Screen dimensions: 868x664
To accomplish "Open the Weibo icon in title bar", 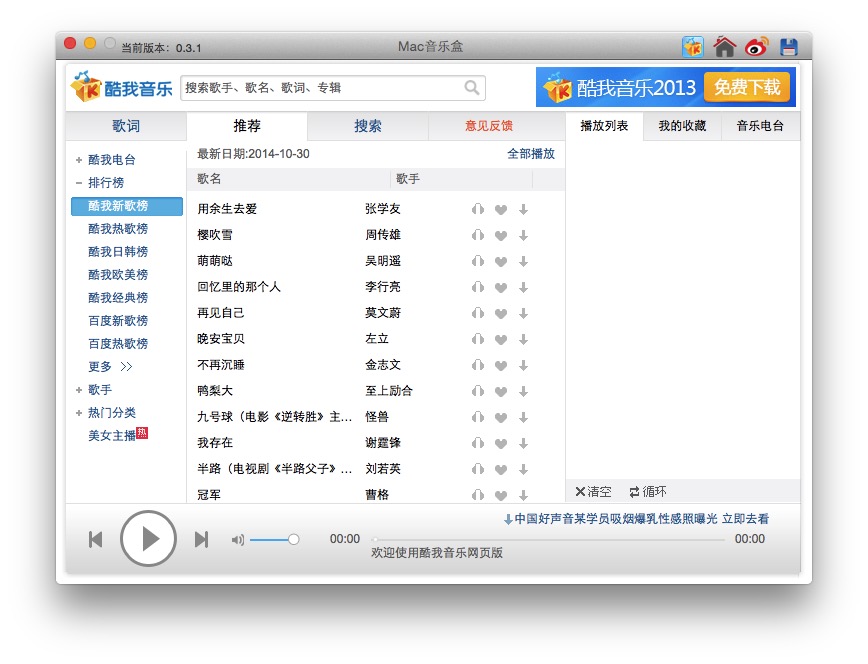I will click(x=757, y=47).
